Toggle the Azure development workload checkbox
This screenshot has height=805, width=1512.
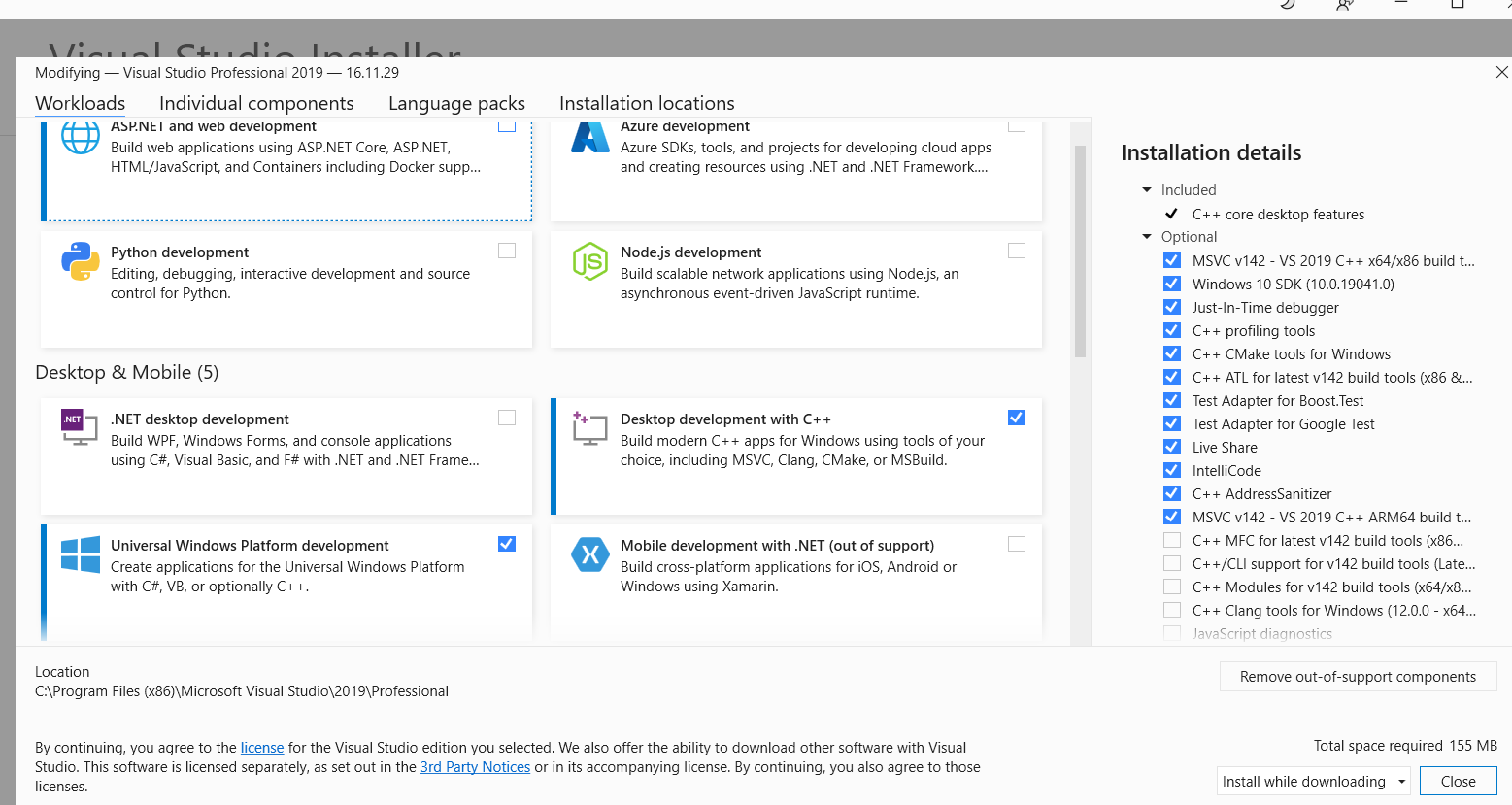click(x=1017, y=125)
